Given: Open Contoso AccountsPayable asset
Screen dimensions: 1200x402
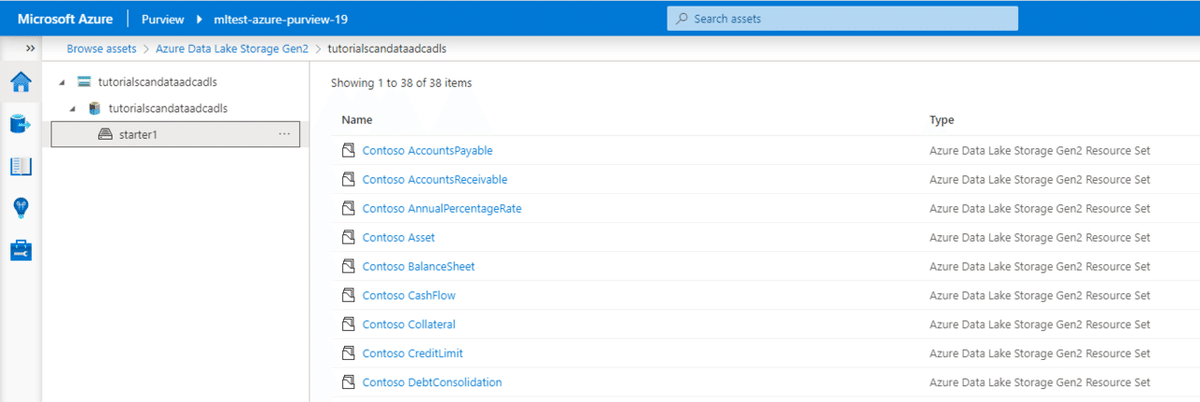Looking at the screenshot, I should tap(428, 151).
